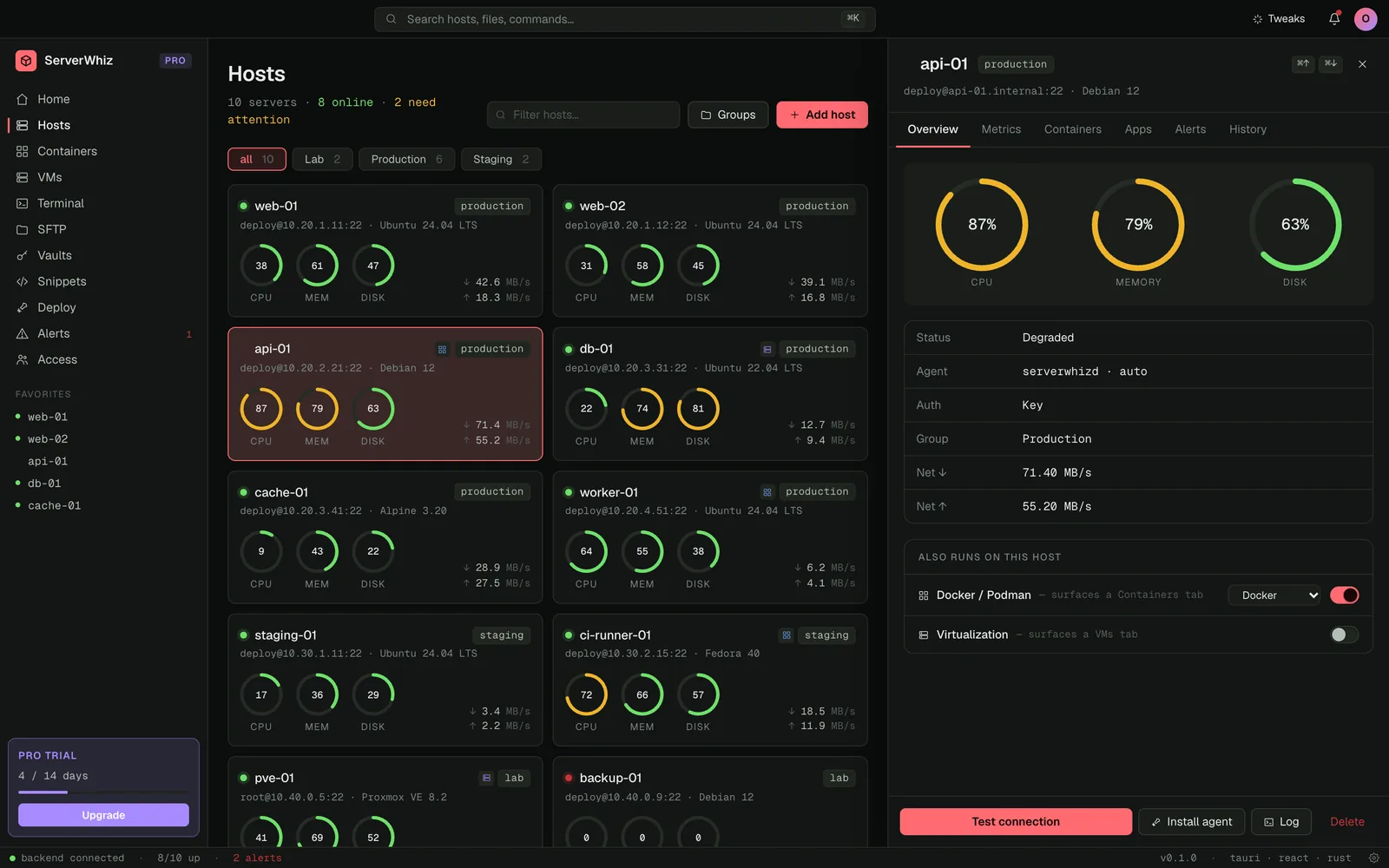Click the 87% CPU gauge in detail panel

[x=982, y=225]
